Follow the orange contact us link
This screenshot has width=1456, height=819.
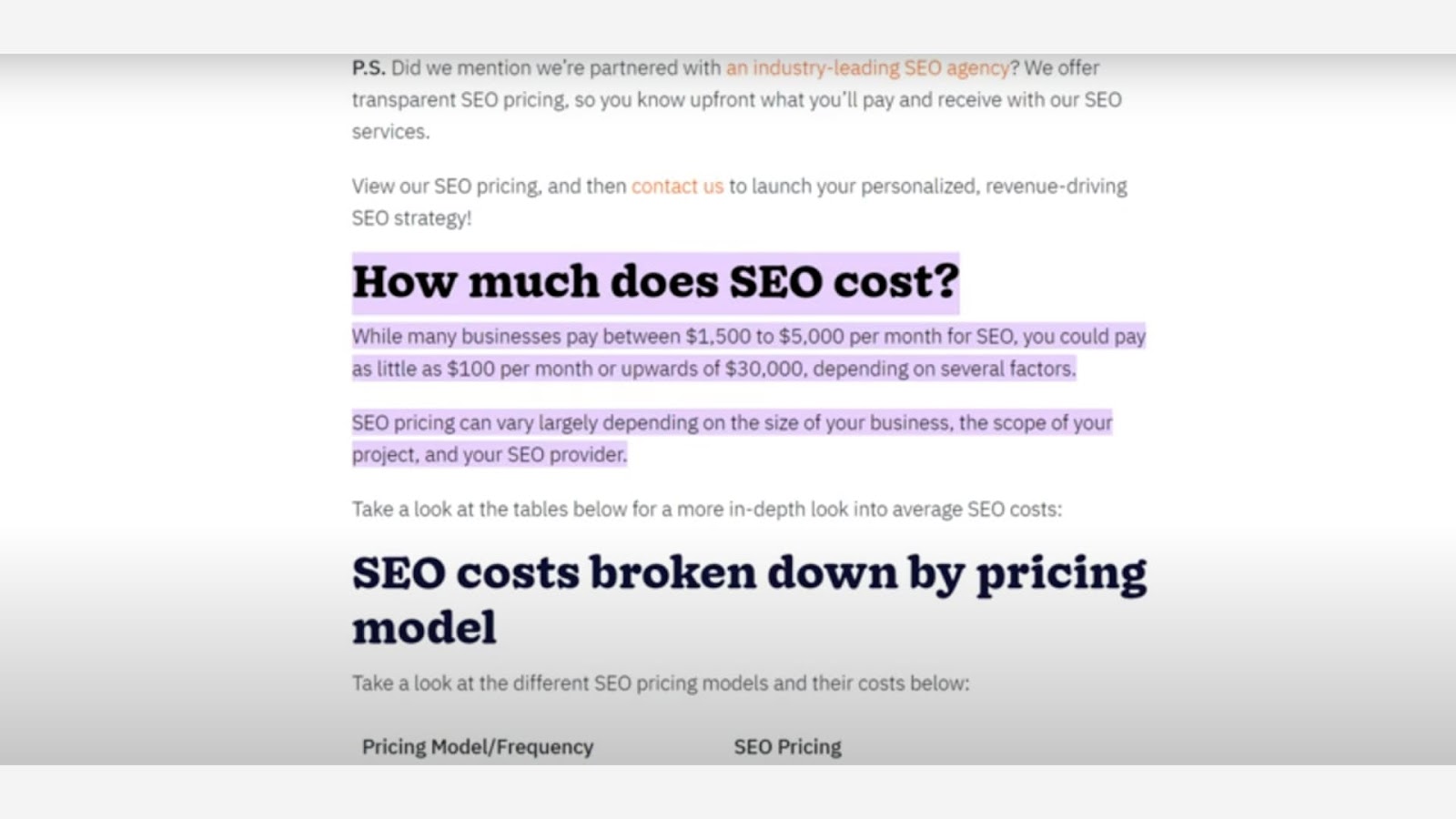(x=677, y=187)
